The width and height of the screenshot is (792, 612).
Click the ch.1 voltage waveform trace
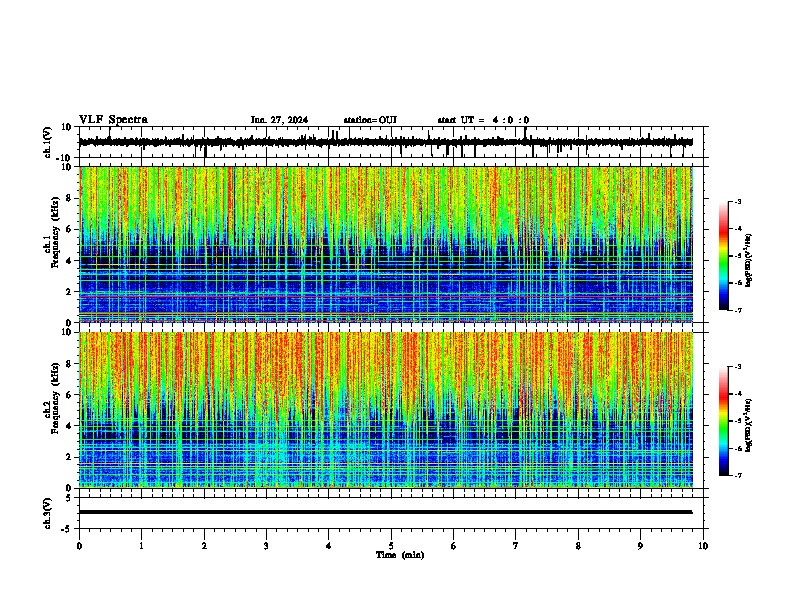pos(385,142)
